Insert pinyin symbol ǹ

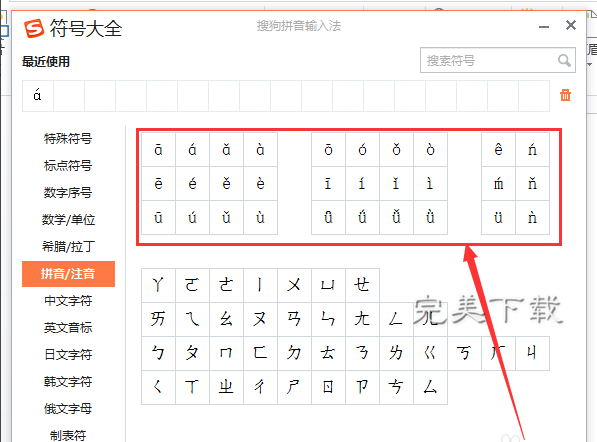click(x=532, y=217)
